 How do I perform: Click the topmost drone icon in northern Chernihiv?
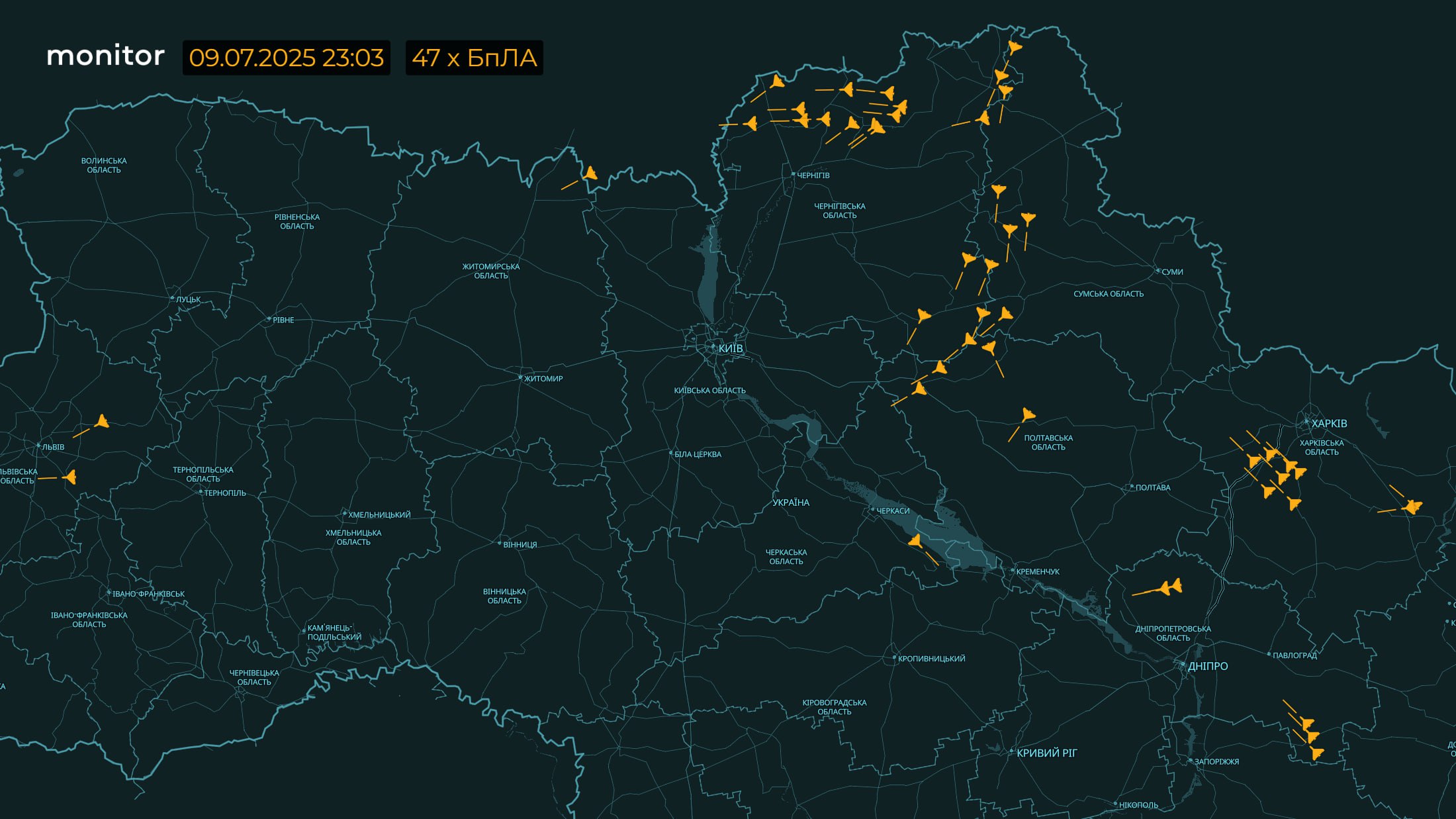pyautogui.click(x=1014, y=47)
